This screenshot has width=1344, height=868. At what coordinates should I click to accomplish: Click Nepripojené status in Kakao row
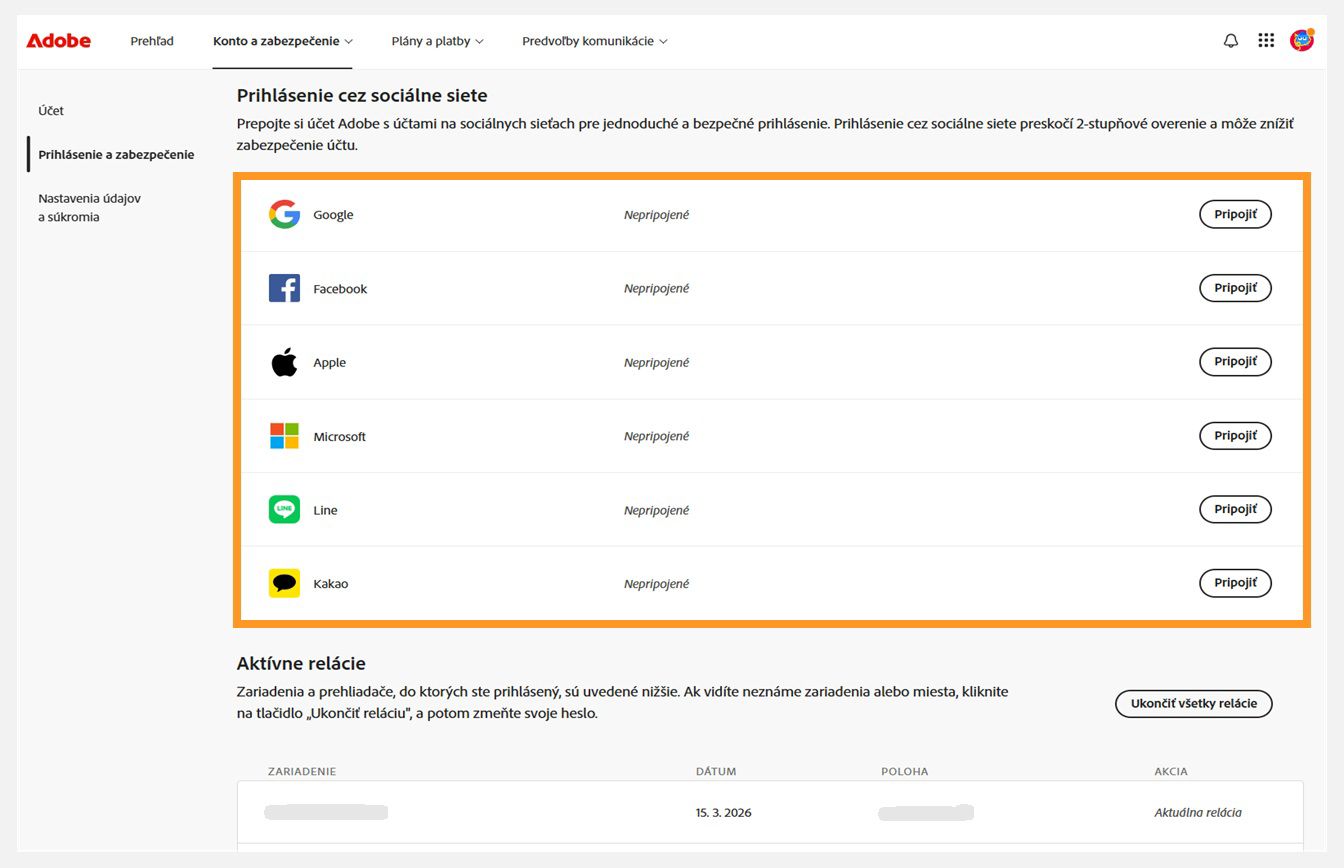point(656,584)
